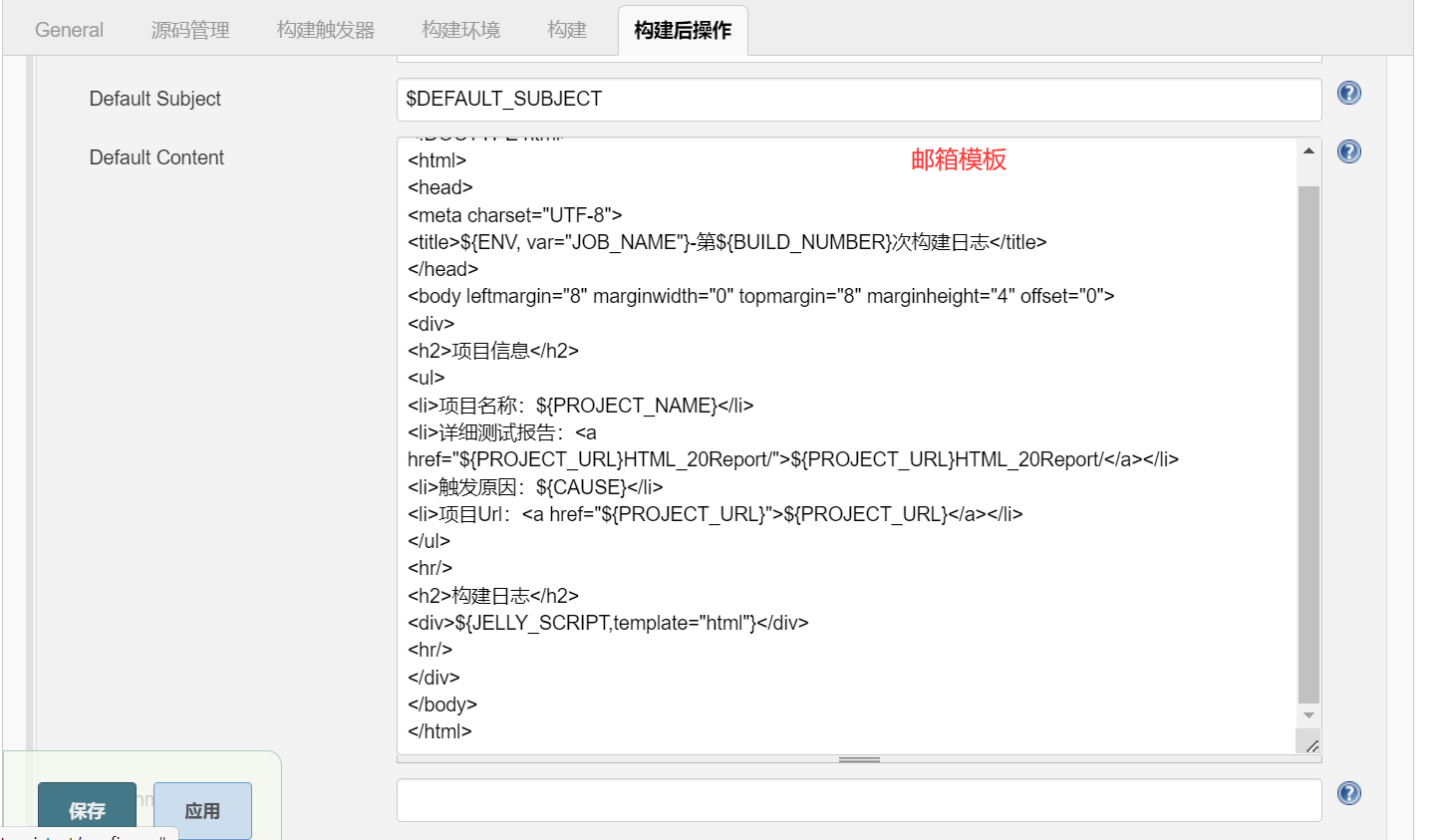Click the <ul> line
1440x840 pixels.
click(427, 378)
